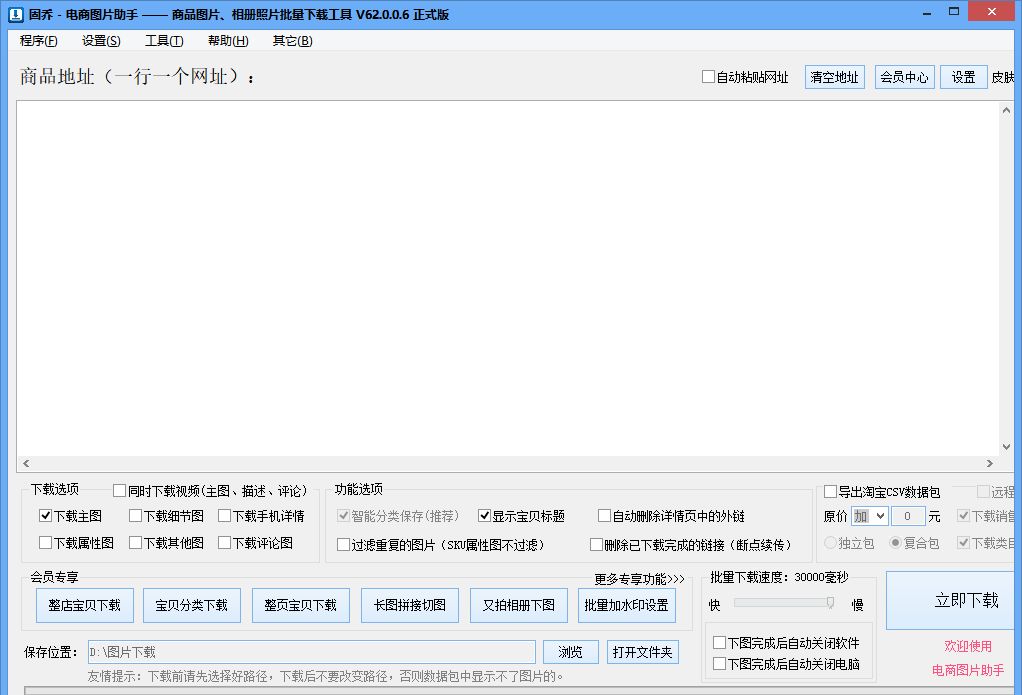Open the 帮助(H) menu
Screen dimensions: 1022x695
click(227, 41)
